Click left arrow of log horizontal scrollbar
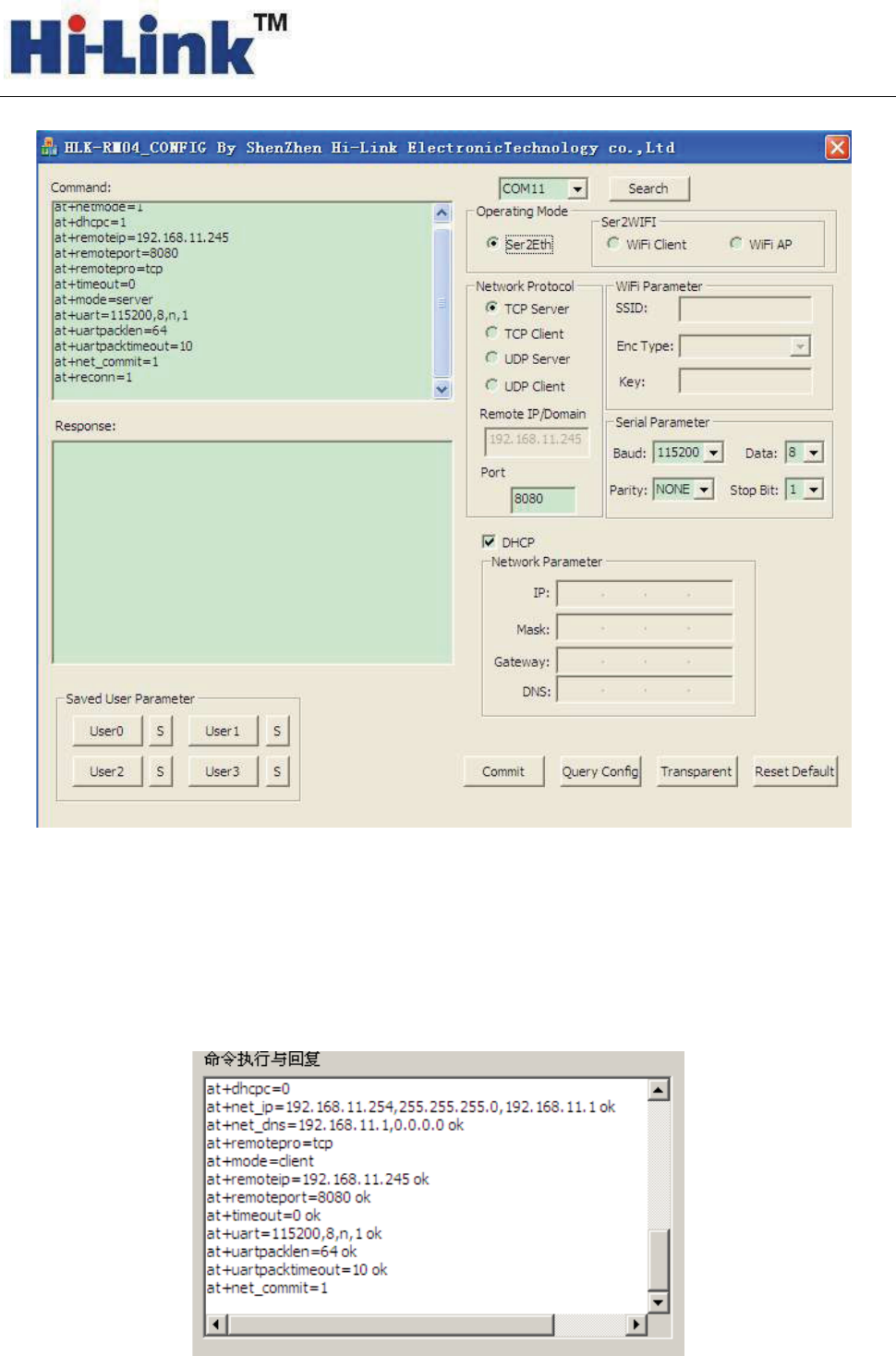 coord(215,1325)
